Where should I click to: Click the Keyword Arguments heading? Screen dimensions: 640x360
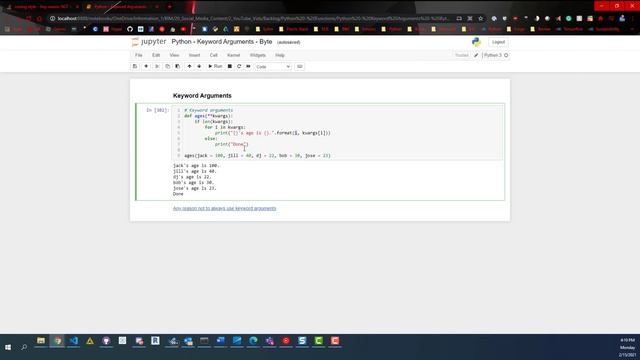[202, 96]
